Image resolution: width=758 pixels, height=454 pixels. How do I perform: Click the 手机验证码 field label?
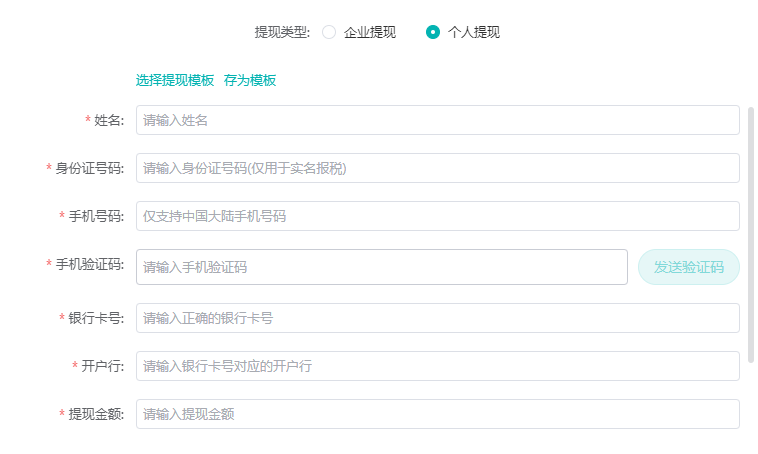coord(89,264)
